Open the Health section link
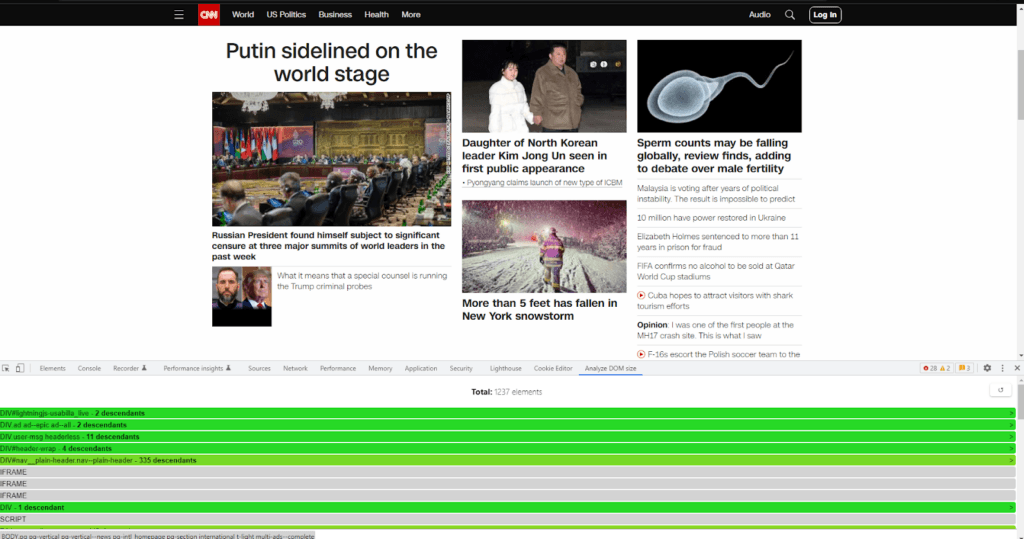Image resolution: width=1024 pixels, height=539 pixels. tap(376, 14)
